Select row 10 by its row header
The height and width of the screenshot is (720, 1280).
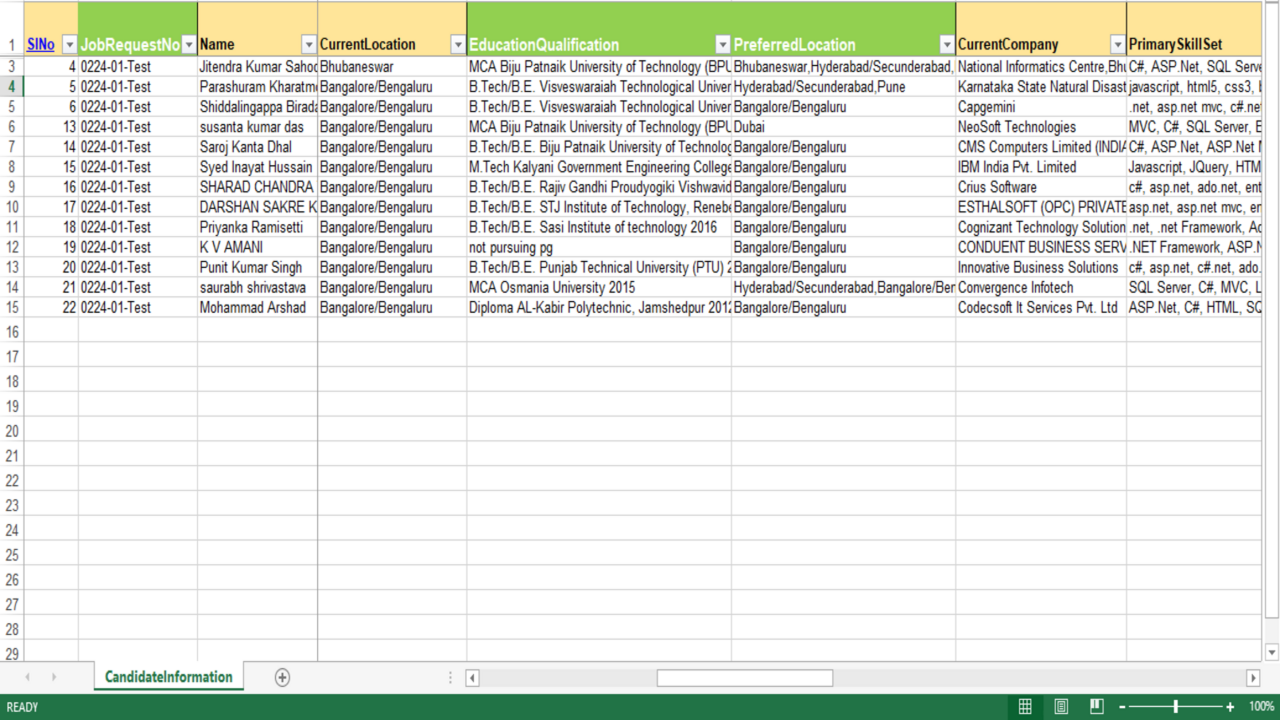coord(12,207)
